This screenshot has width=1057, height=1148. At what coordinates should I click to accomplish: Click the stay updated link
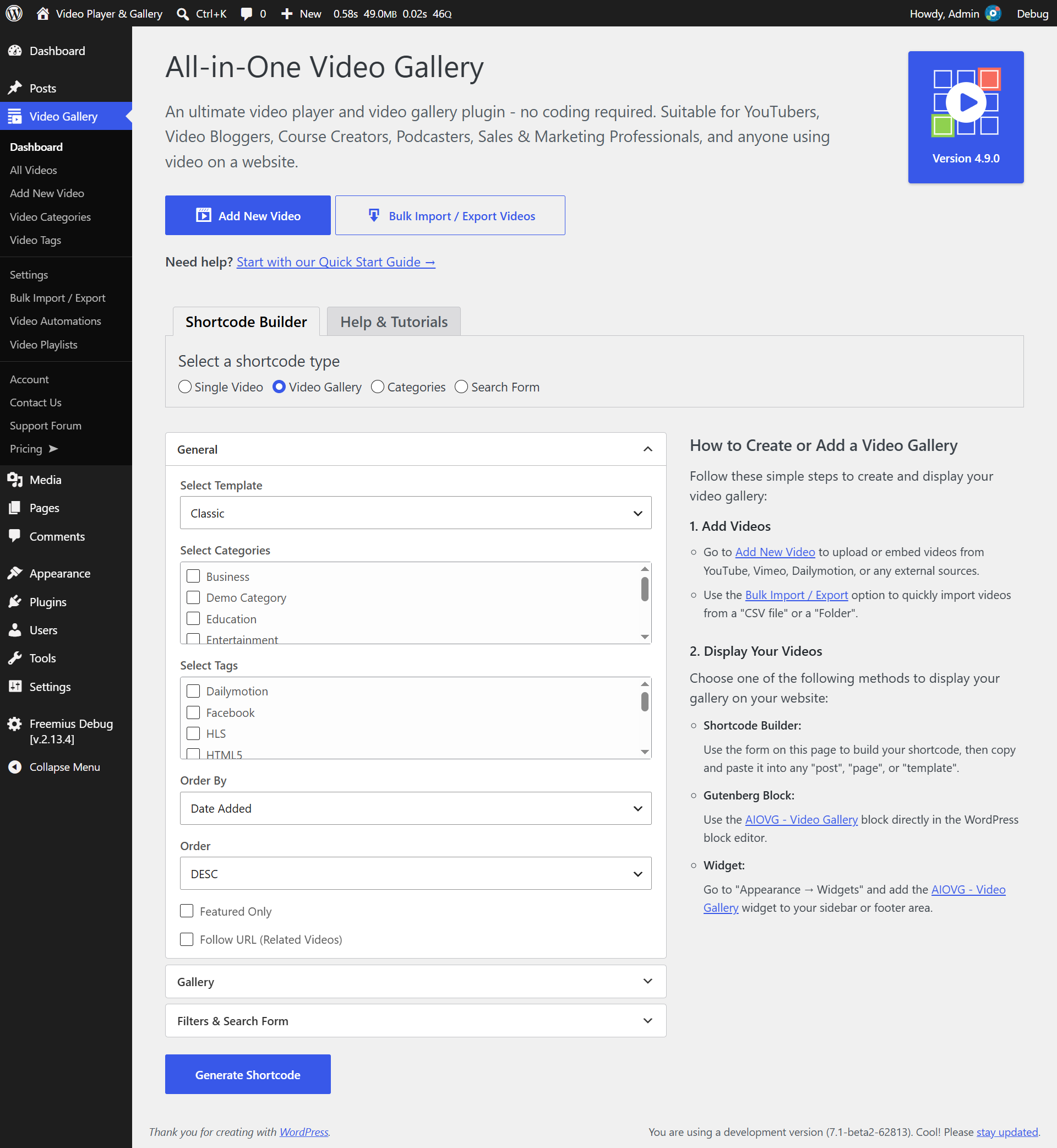point(1007,1132)
